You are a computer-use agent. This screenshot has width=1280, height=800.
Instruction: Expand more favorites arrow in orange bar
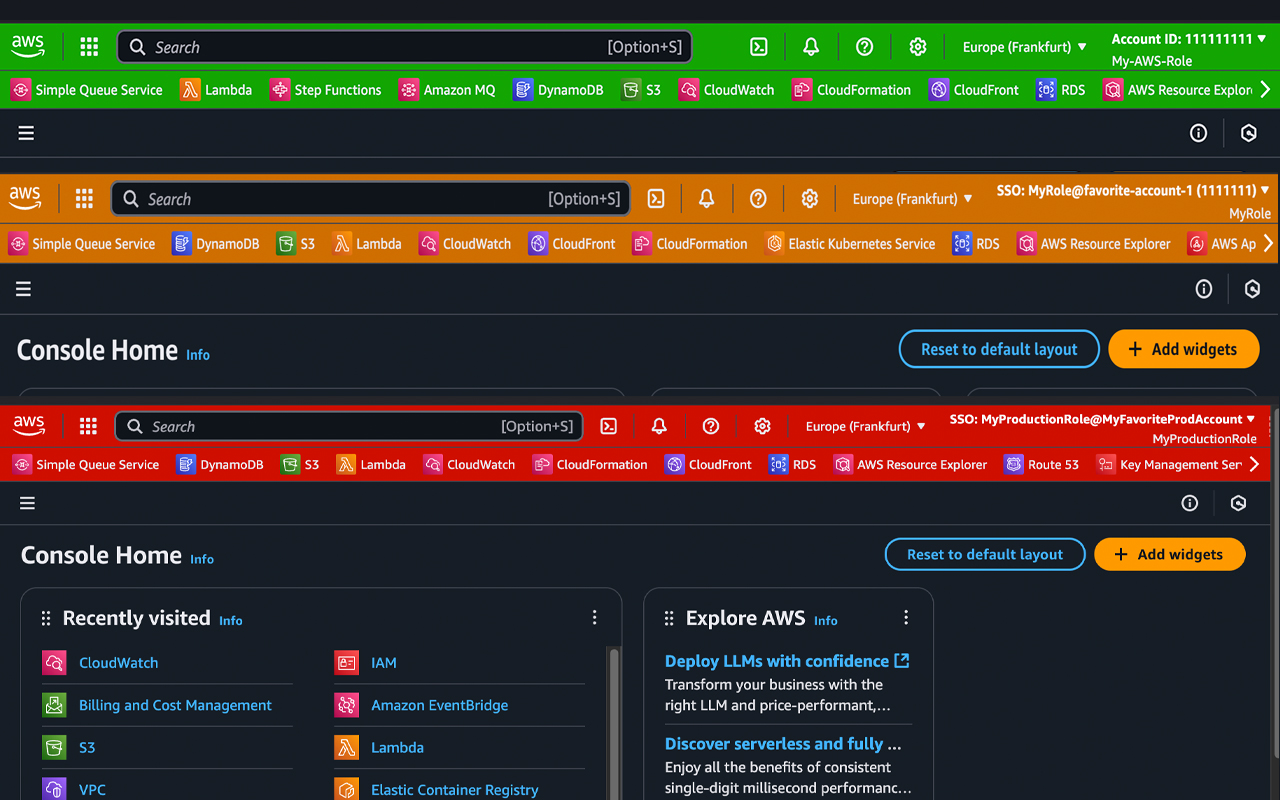click(1268, 244)
